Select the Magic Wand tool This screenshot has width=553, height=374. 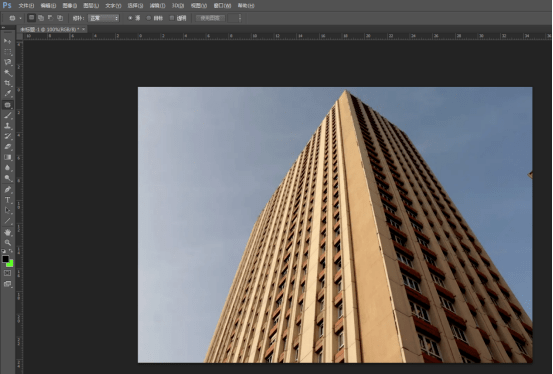tap(7, 73)
